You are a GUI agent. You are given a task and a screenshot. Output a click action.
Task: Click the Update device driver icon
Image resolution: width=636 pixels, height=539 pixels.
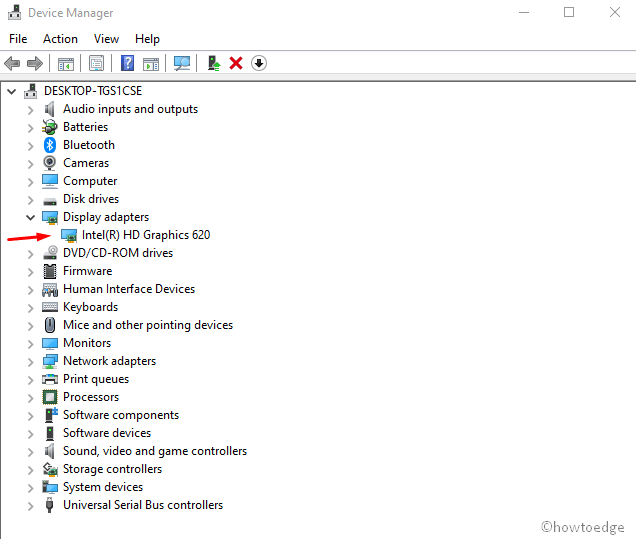coord(213,63)
